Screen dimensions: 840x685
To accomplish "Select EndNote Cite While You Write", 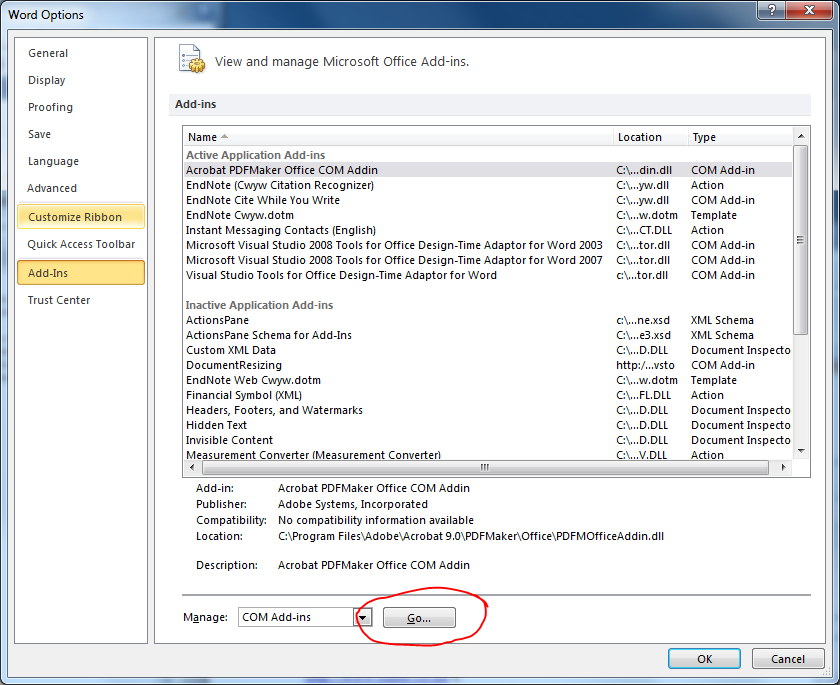I will click(x=488, y=200).
